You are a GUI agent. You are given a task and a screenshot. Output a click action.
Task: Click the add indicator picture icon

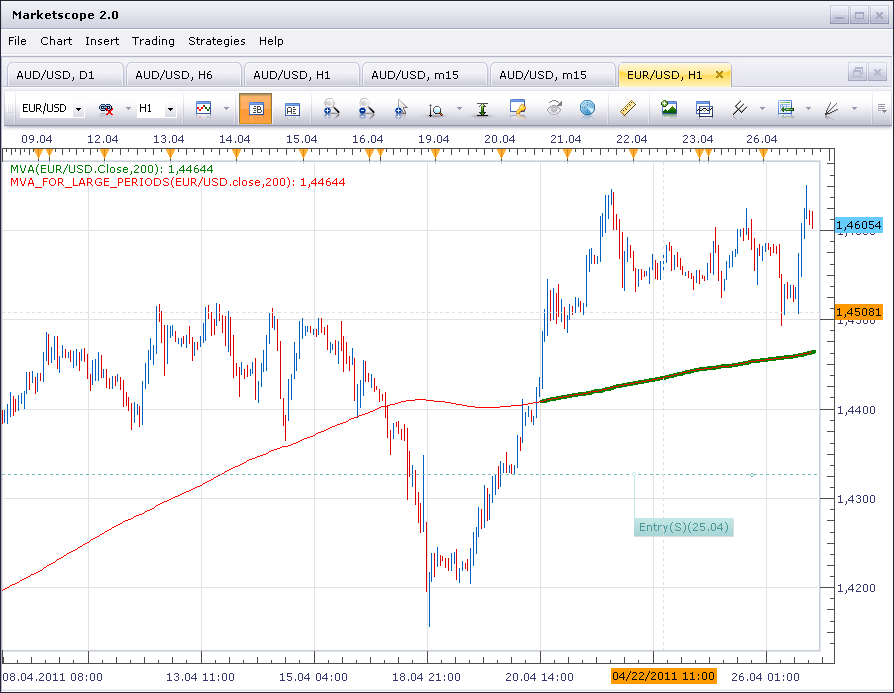click(668, 108)
